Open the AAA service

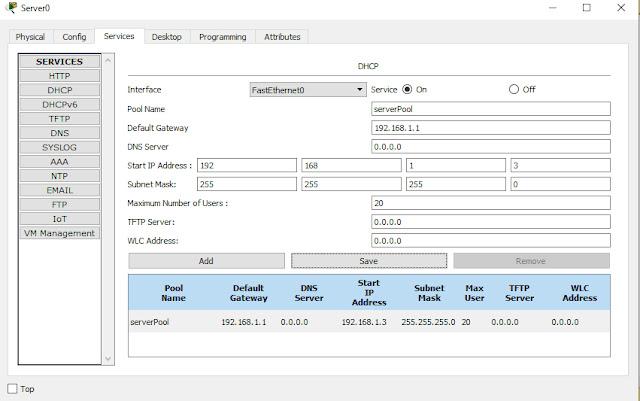tap(60, 162)
